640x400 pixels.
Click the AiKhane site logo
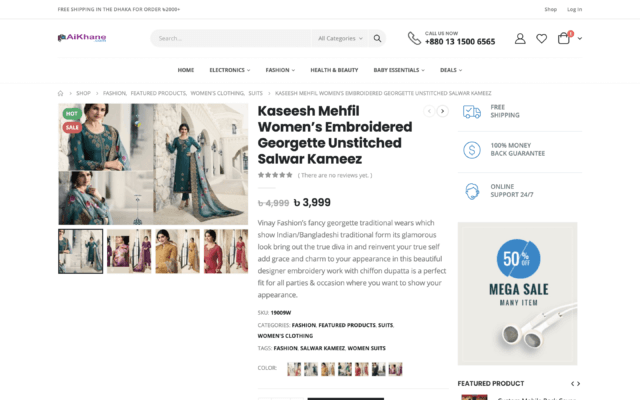click(82, 38)
